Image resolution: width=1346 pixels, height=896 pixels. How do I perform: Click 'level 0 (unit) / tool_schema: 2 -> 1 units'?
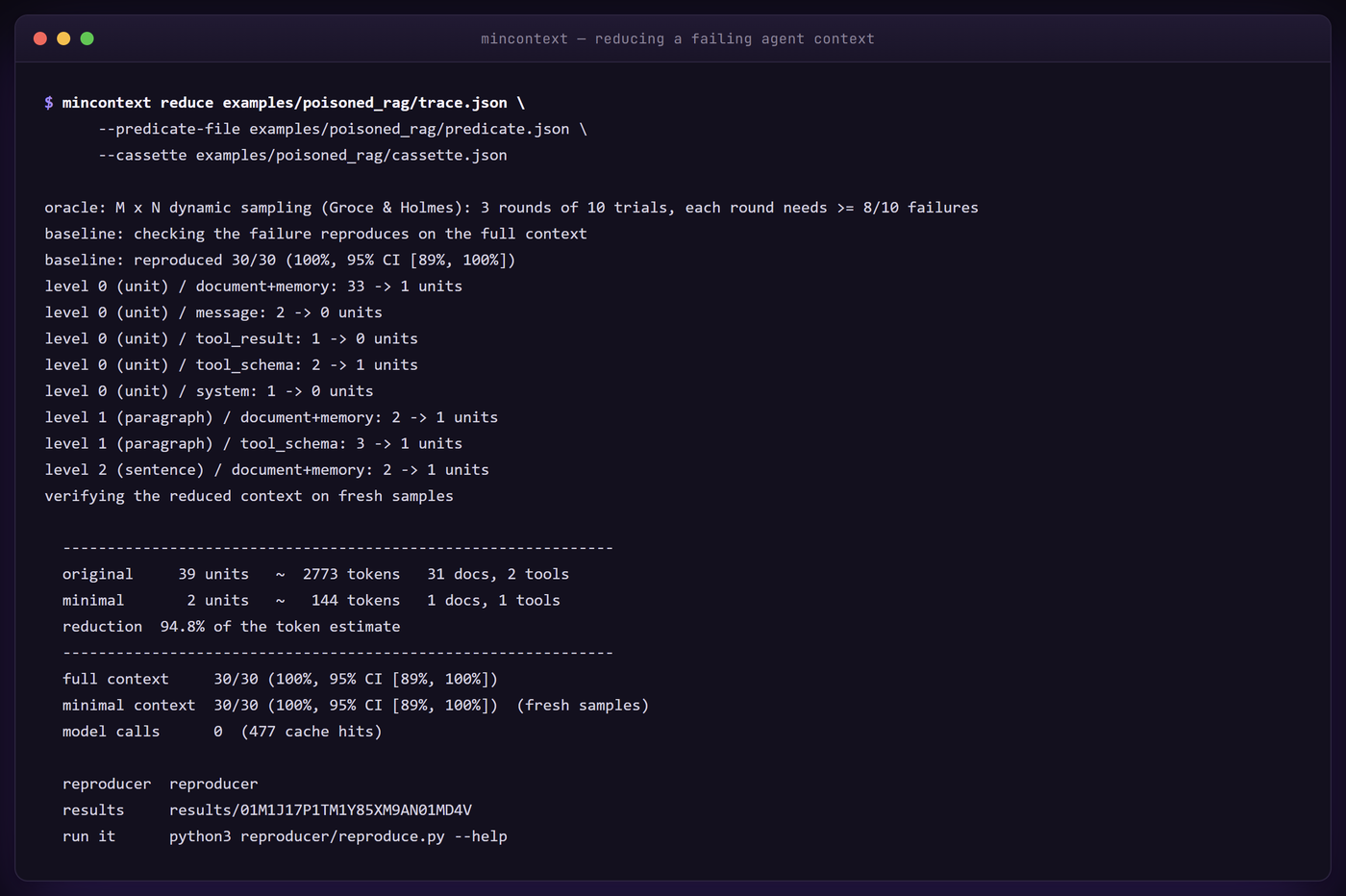click(231, 364)
